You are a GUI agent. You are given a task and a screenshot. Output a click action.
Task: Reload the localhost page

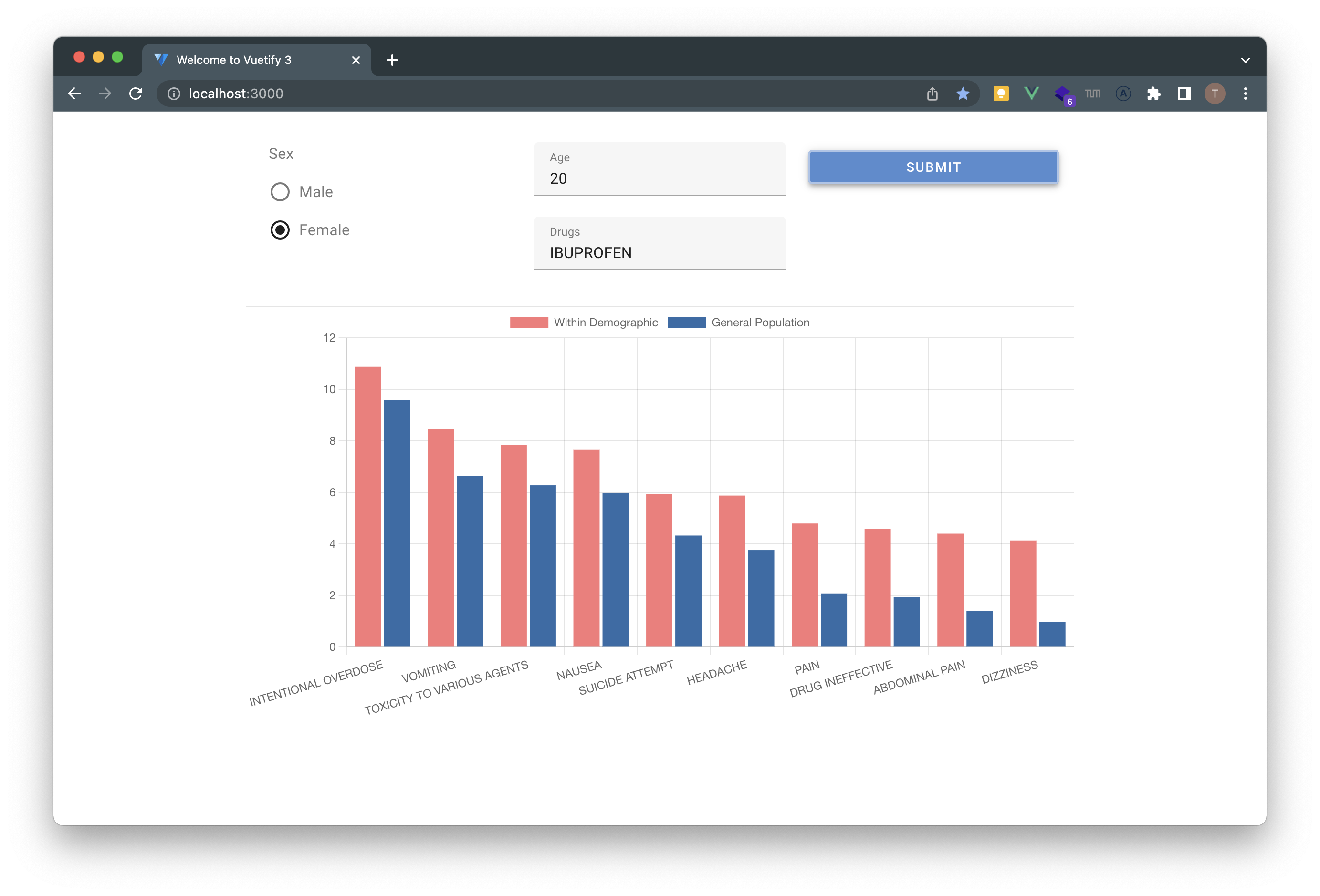click(x=136, y=94)
